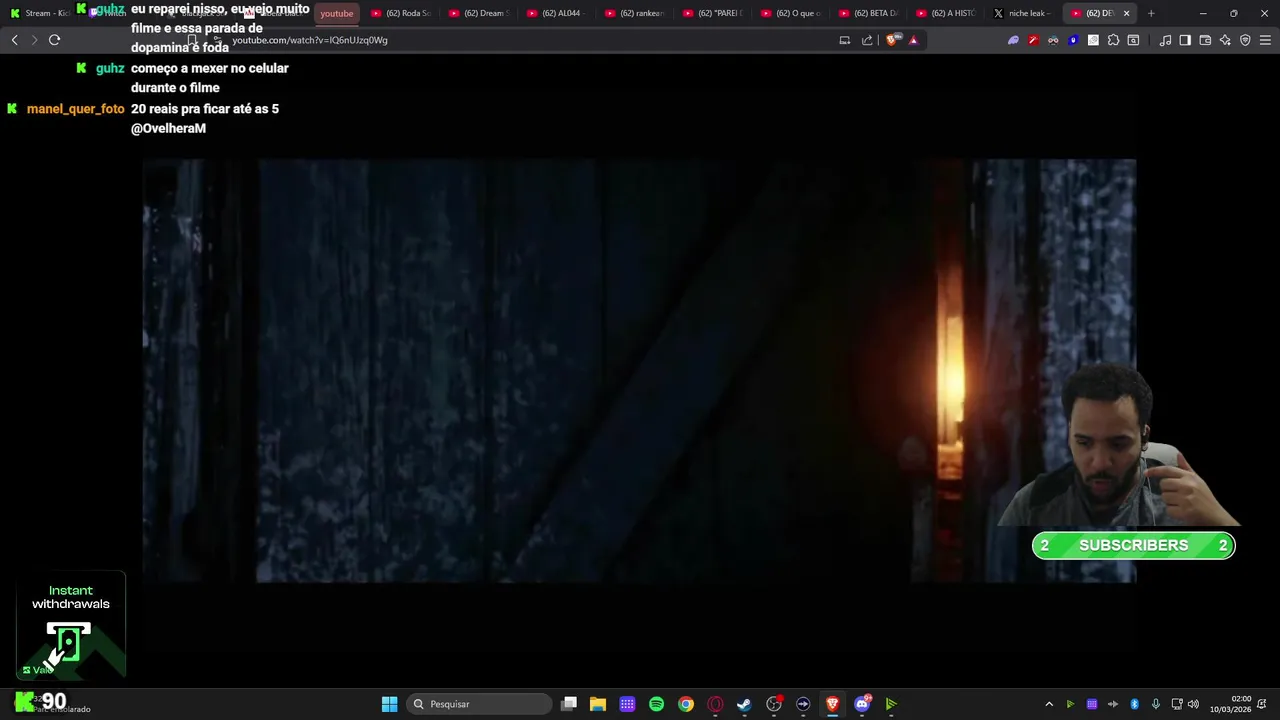This screenshot has height=720, width=1280.
Task: Switch to the '(62) Roda So' tab
Action: click(x=400, y=13)
